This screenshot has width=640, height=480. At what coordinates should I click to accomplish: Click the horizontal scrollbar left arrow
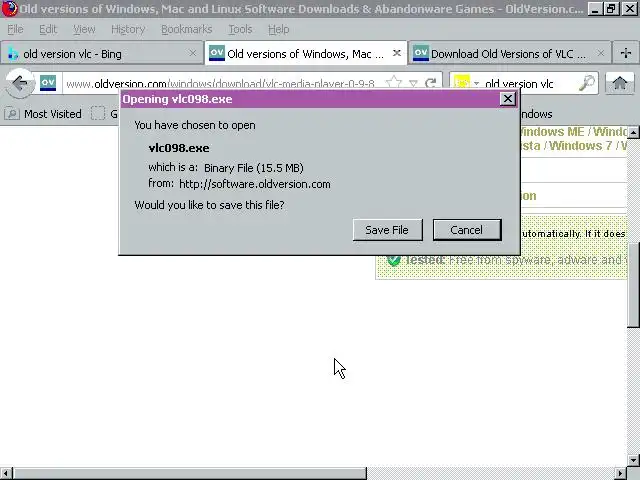[x=6, y=473]
